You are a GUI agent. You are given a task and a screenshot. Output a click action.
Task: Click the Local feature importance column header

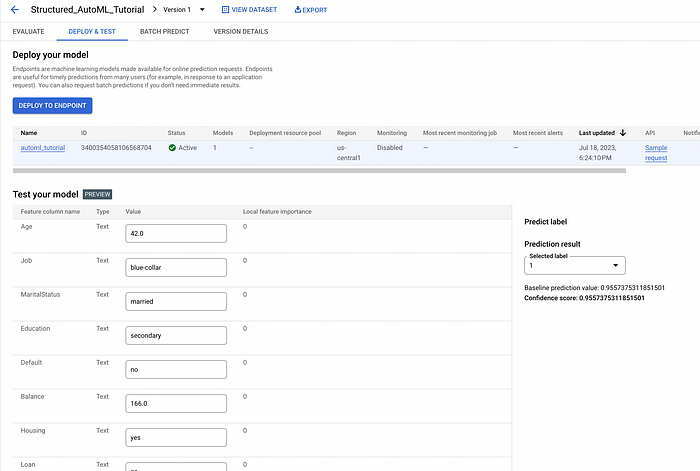point(277,212)
